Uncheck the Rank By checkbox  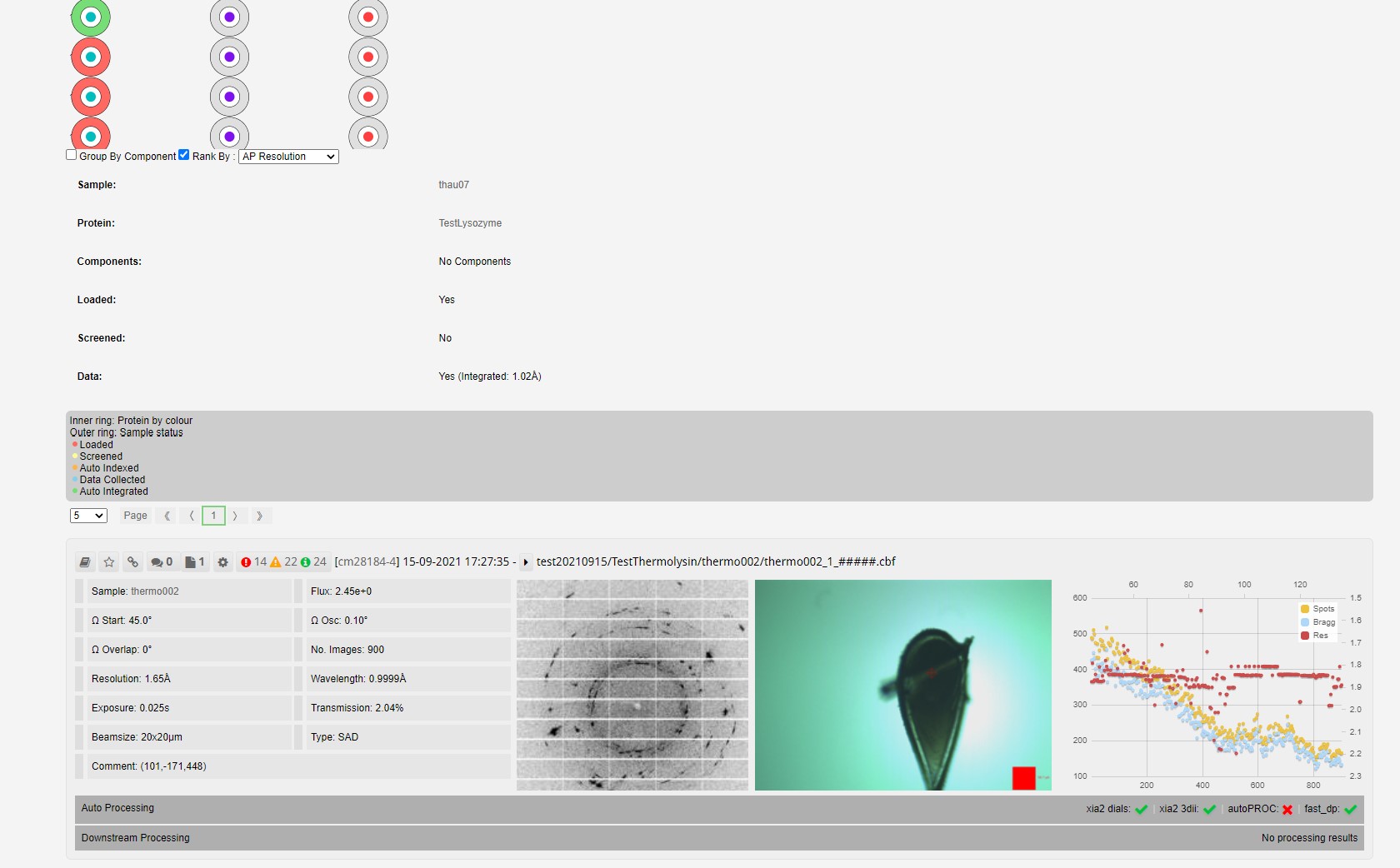pos(184,155)
